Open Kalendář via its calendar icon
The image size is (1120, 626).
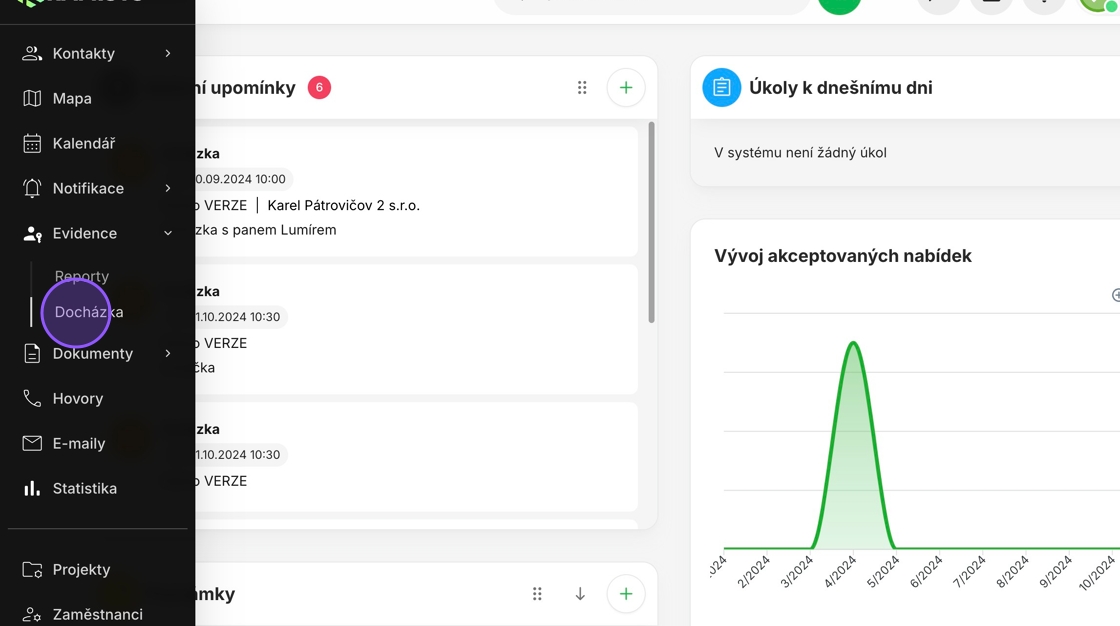click(x=32, y=143)
